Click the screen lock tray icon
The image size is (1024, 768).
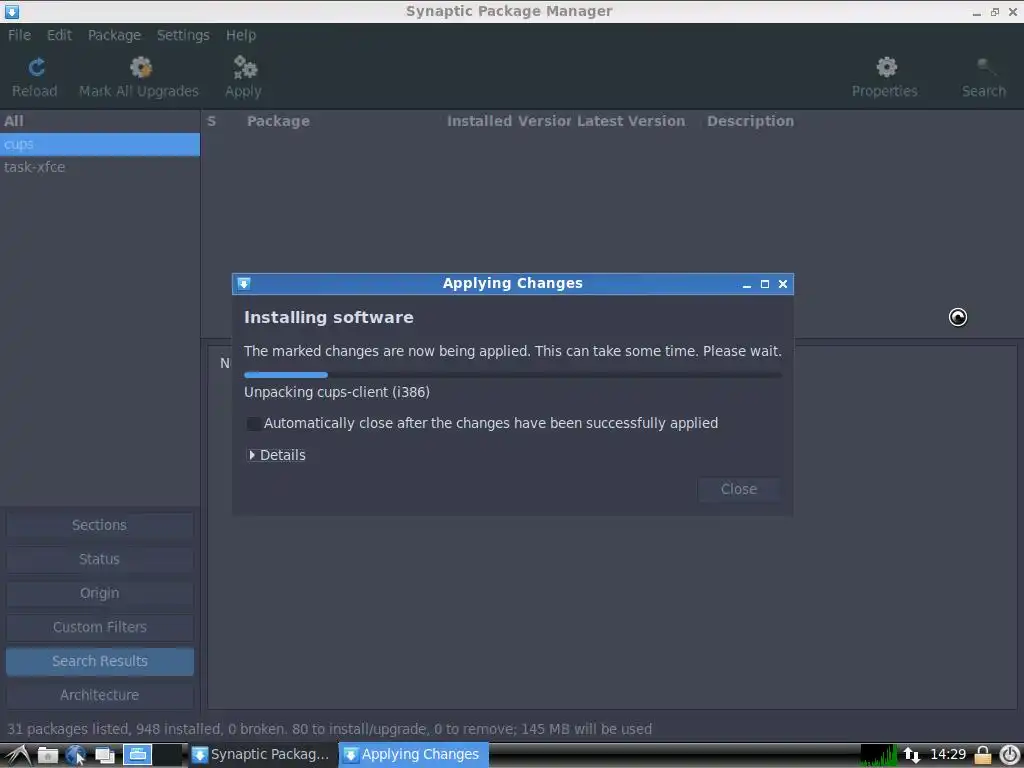982,755
